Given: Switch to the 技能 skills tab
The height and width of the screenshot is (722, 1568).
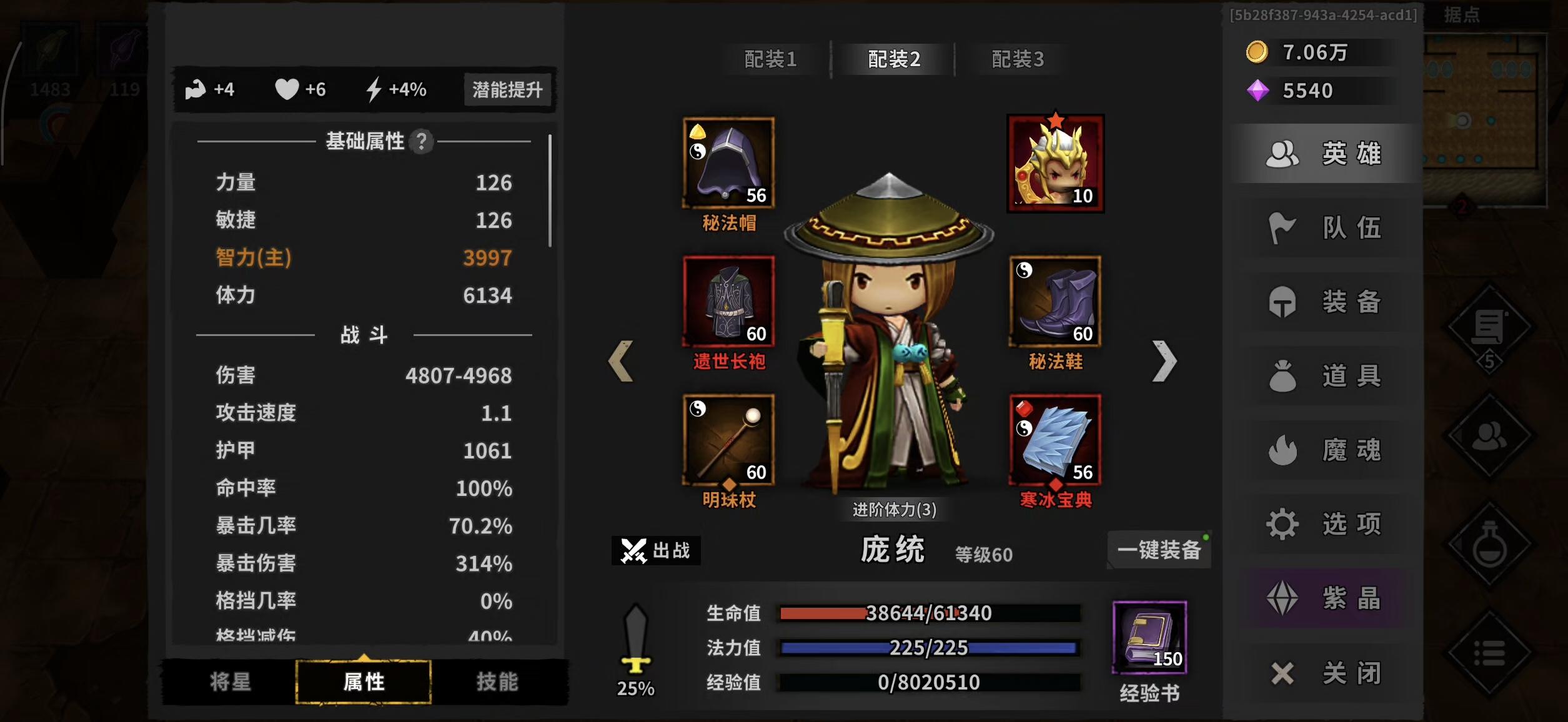Looking at the screenshot, I should click(x=497, y=681).
